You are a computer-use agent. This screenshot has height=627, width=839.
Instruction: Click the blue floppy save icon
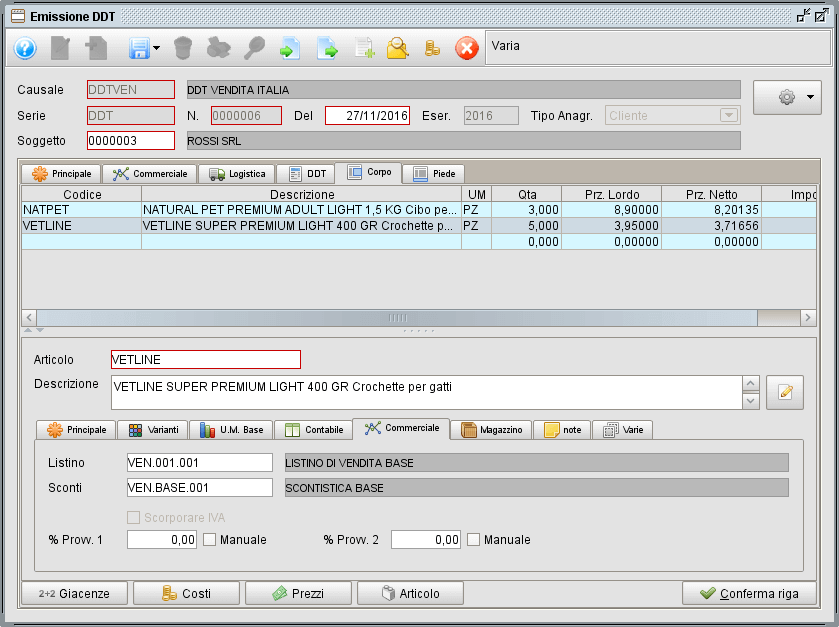(139, 49)
